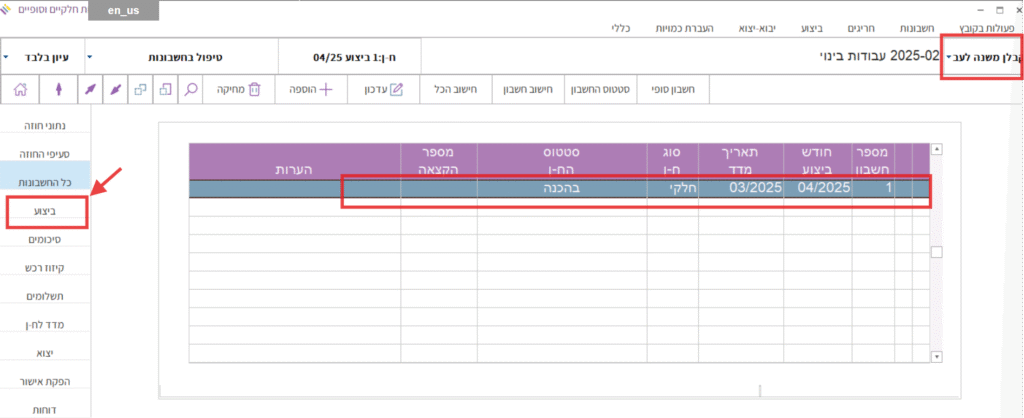
Task: Click the table scrollbar down arrow
Action: click(x=937, y=356)
